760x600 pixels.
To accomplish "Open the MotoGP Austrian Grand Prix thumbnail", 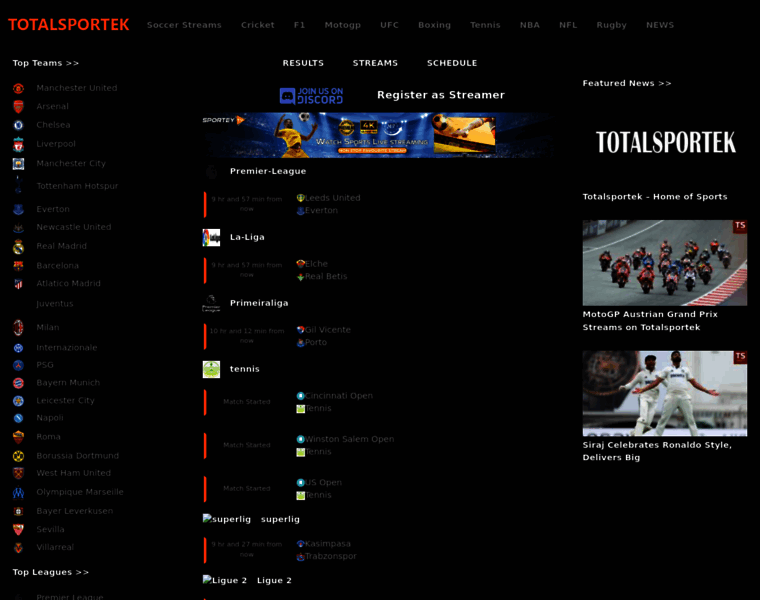I will click(665, 263).
